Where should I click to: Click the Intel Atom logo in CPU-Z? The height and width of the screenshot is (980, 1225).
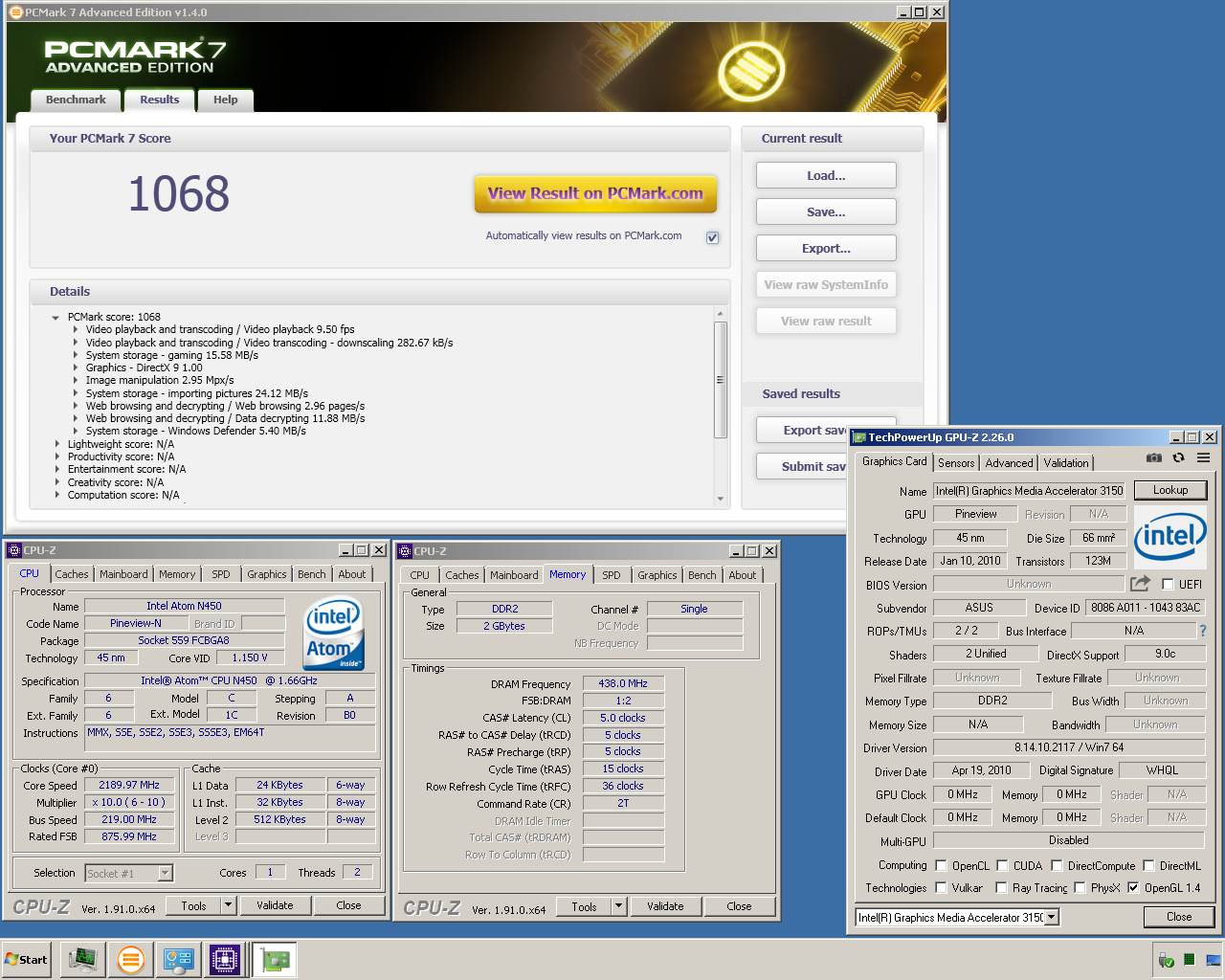pyautogui.click(x=333, y=634)
